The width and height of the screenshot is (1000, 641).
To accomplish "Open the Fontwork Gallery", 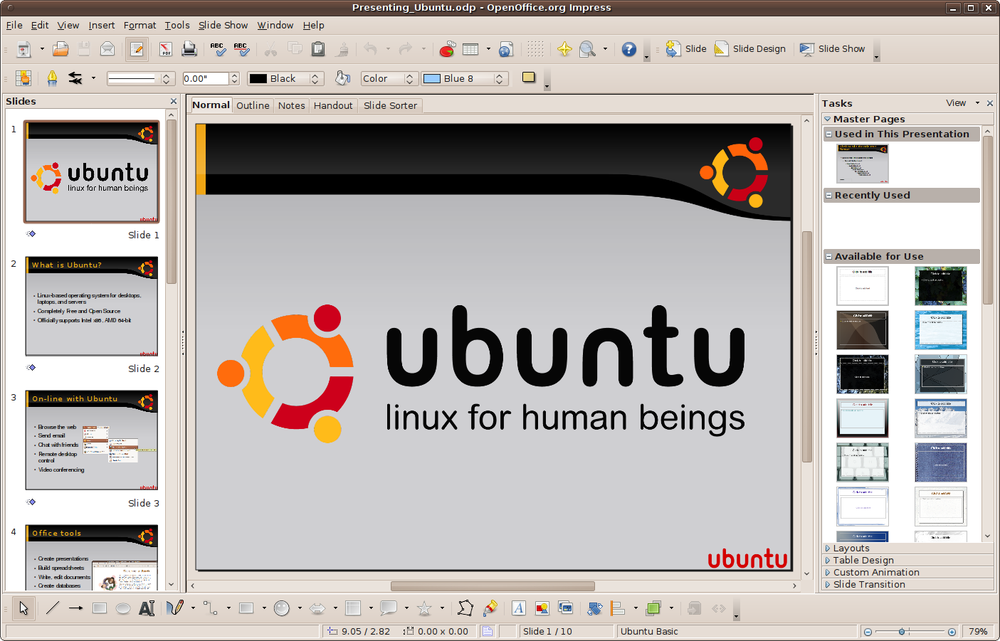I will tap(517, 608).
